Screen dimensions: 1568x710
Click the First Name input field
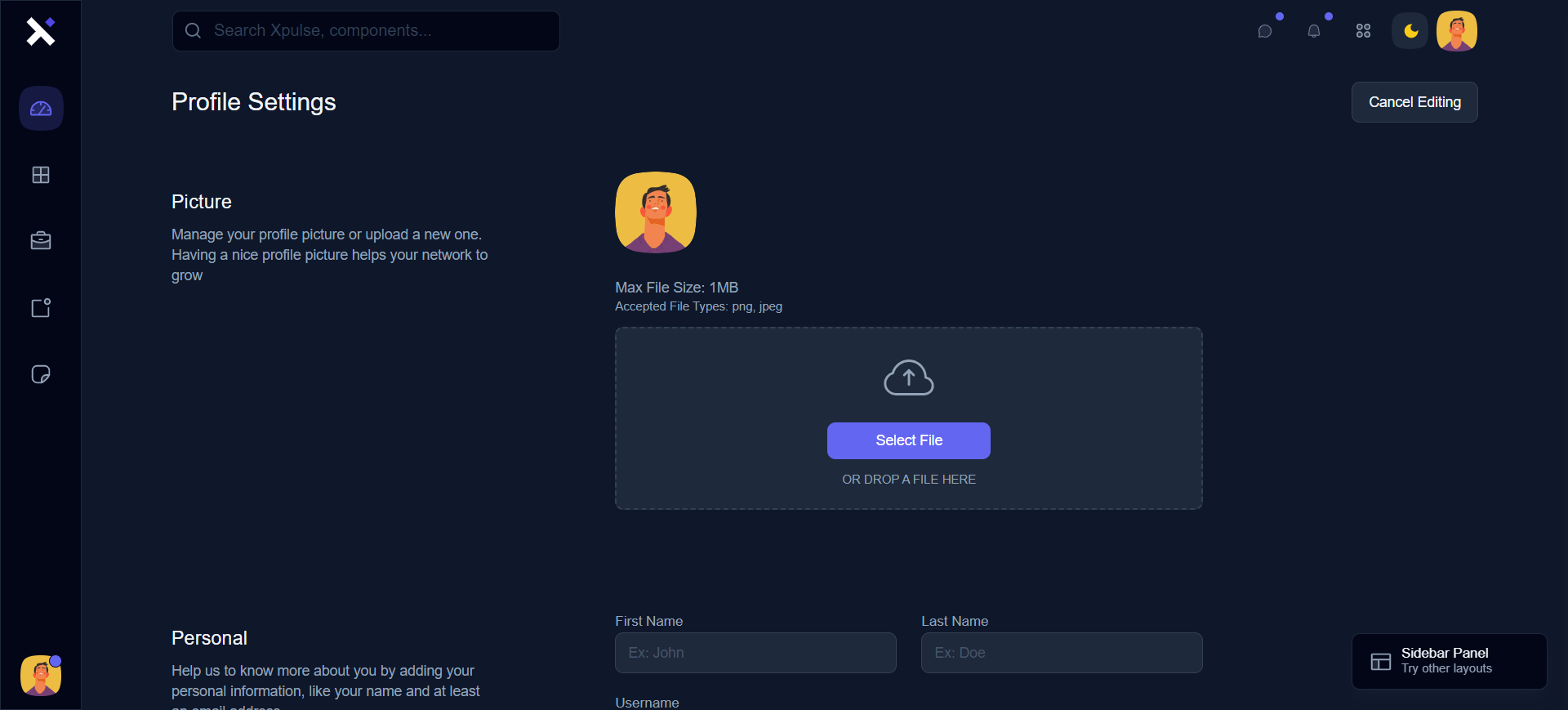(755, 653)
